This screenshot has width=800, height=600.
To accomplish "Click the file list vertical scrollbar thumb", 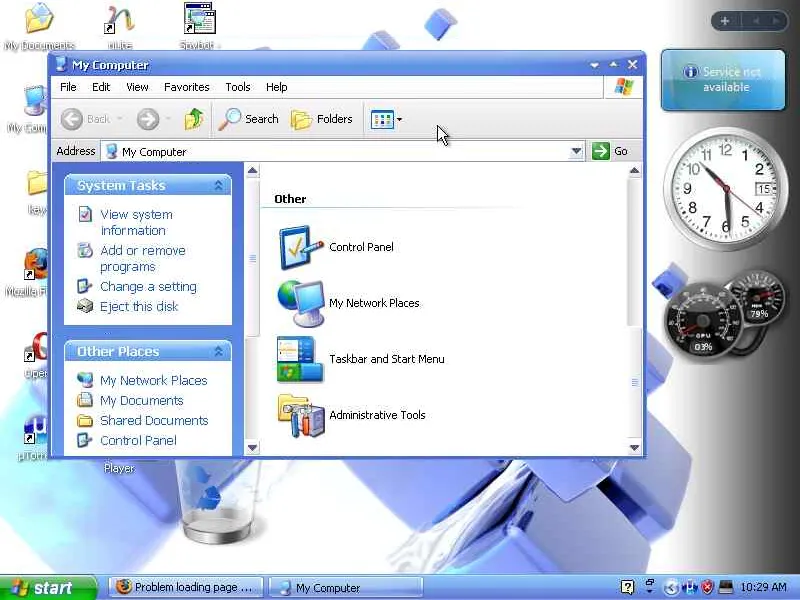I will 634,382.
